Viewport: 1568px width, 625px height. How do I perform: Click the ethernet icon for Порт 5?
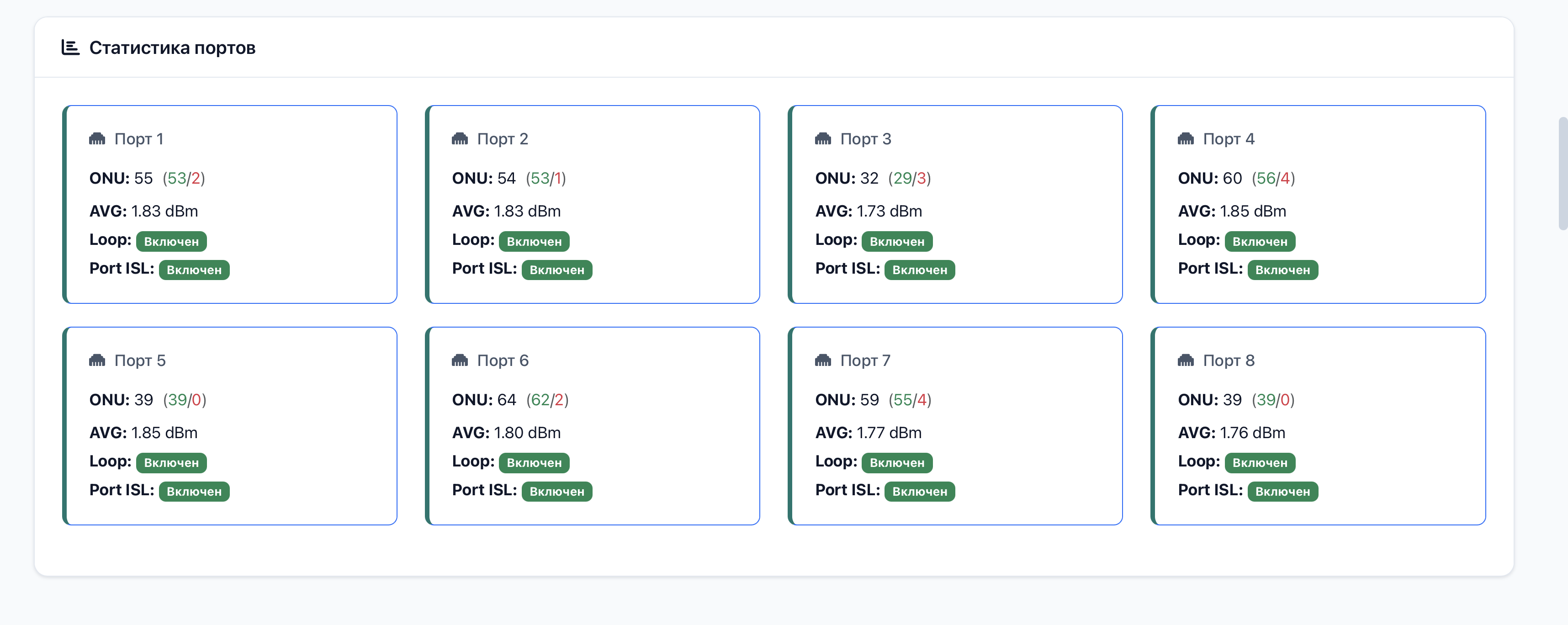[x=97, y=360]
